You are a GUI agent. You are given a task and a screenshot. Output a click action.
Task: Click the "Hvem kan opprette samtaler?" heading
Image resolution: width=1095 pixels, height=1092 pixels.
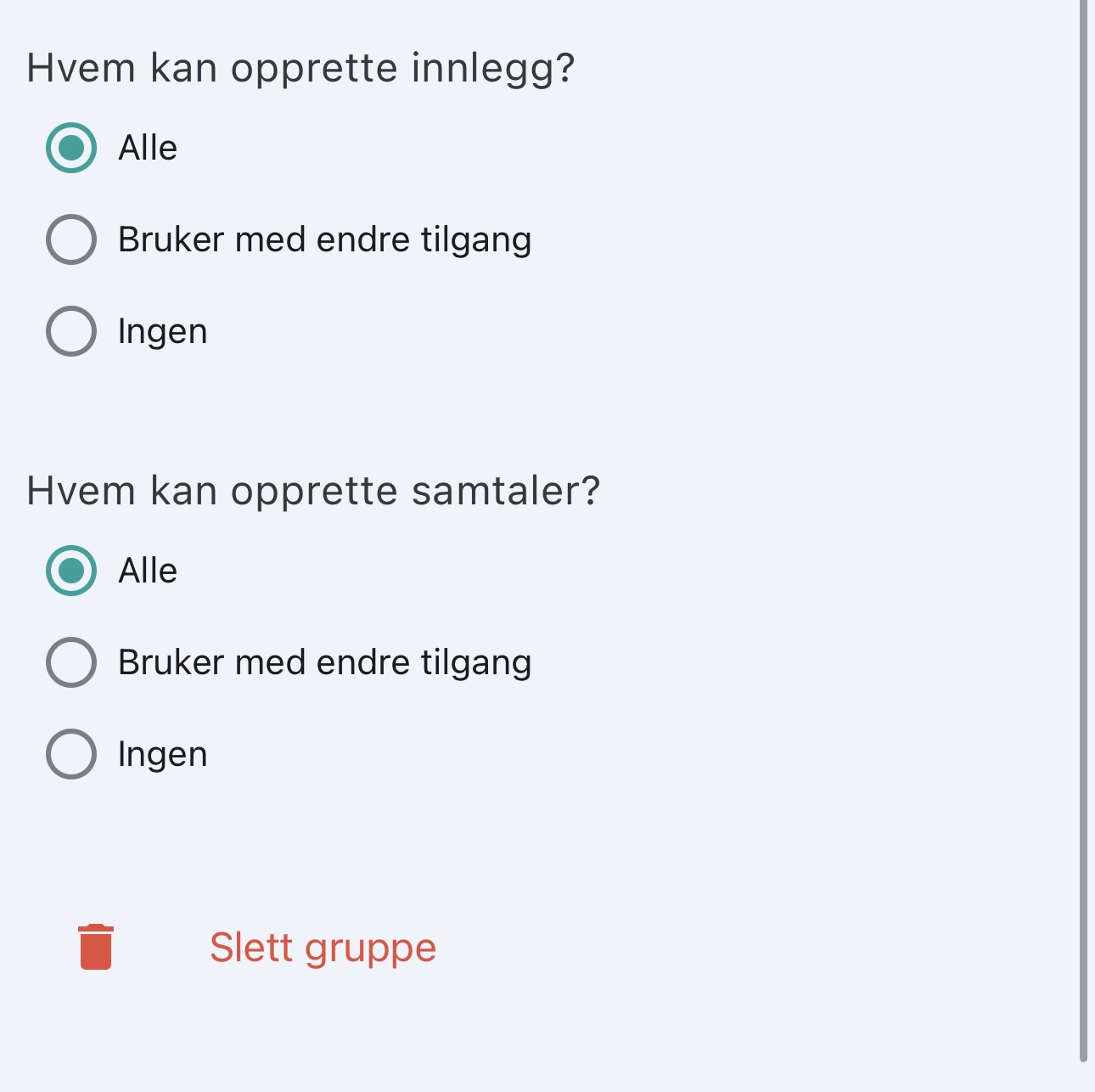pyautogui.click(x=314, y=492)
